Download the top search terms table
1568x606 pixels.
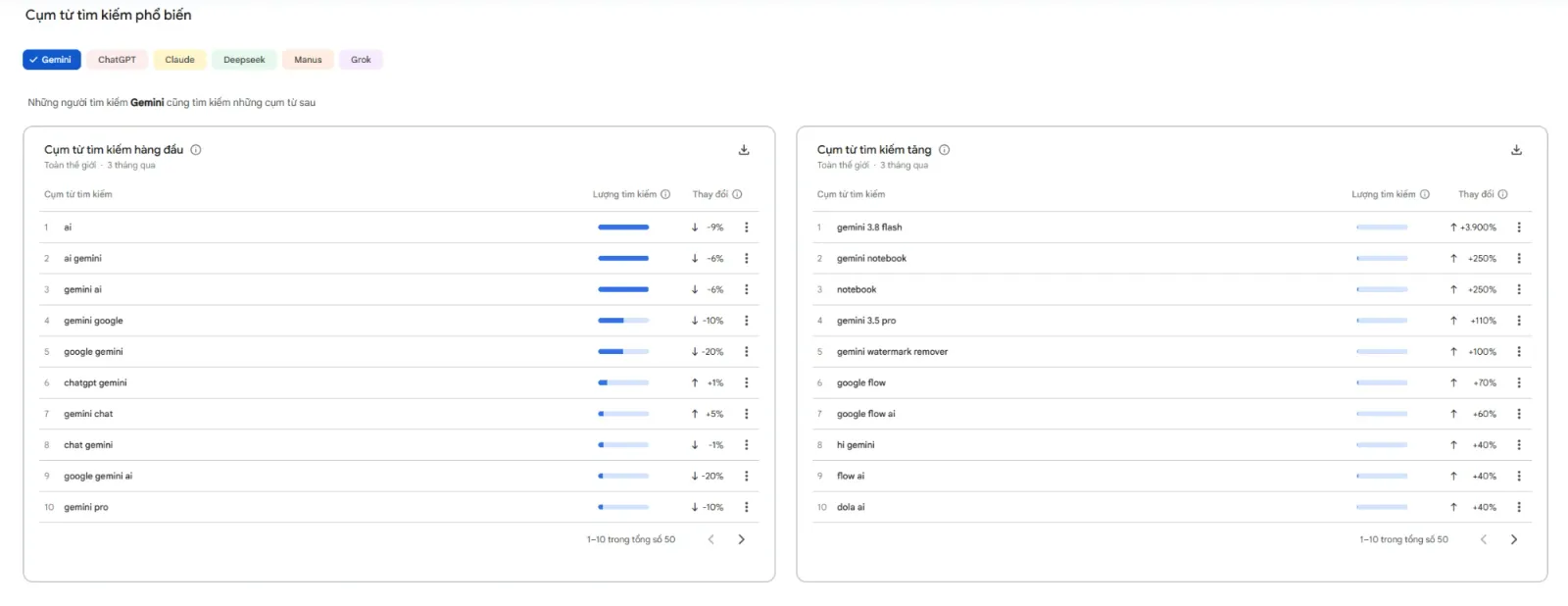click(744, 150)
